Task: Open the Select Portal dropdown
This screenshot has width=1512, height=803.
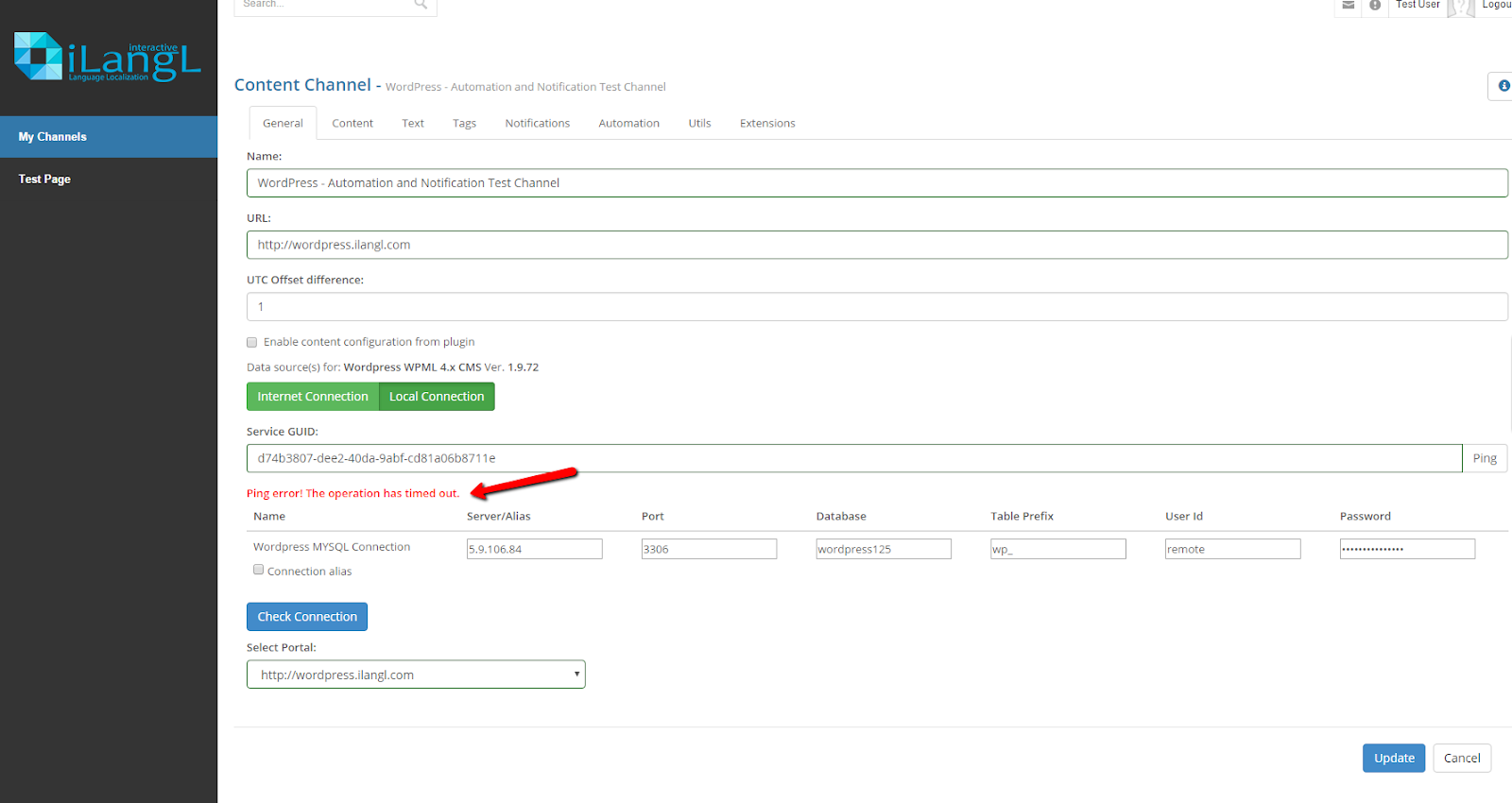Action: click(x=416, y=675)
